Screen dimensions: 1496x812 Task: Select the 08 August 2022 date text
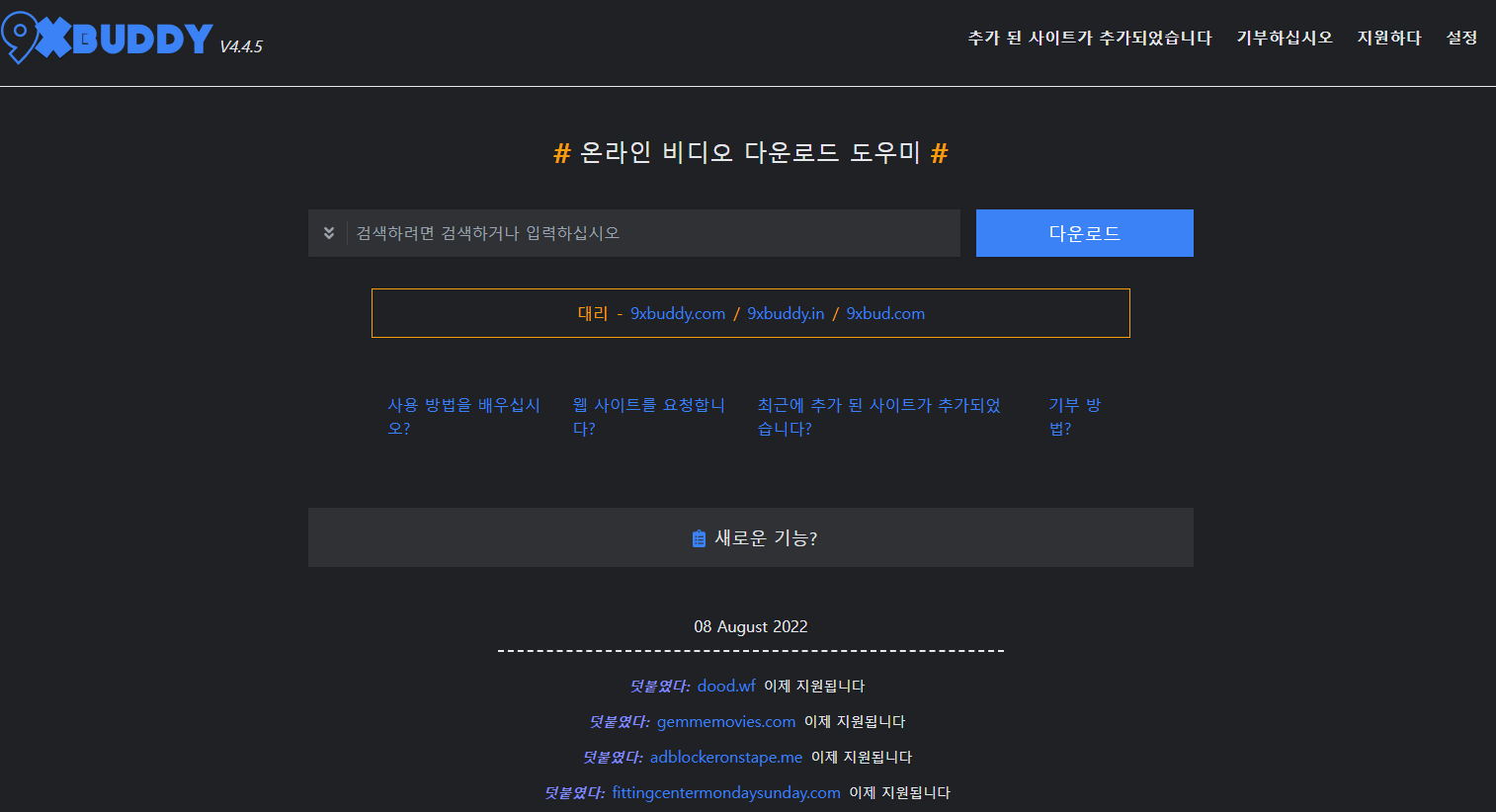(751, 626)
